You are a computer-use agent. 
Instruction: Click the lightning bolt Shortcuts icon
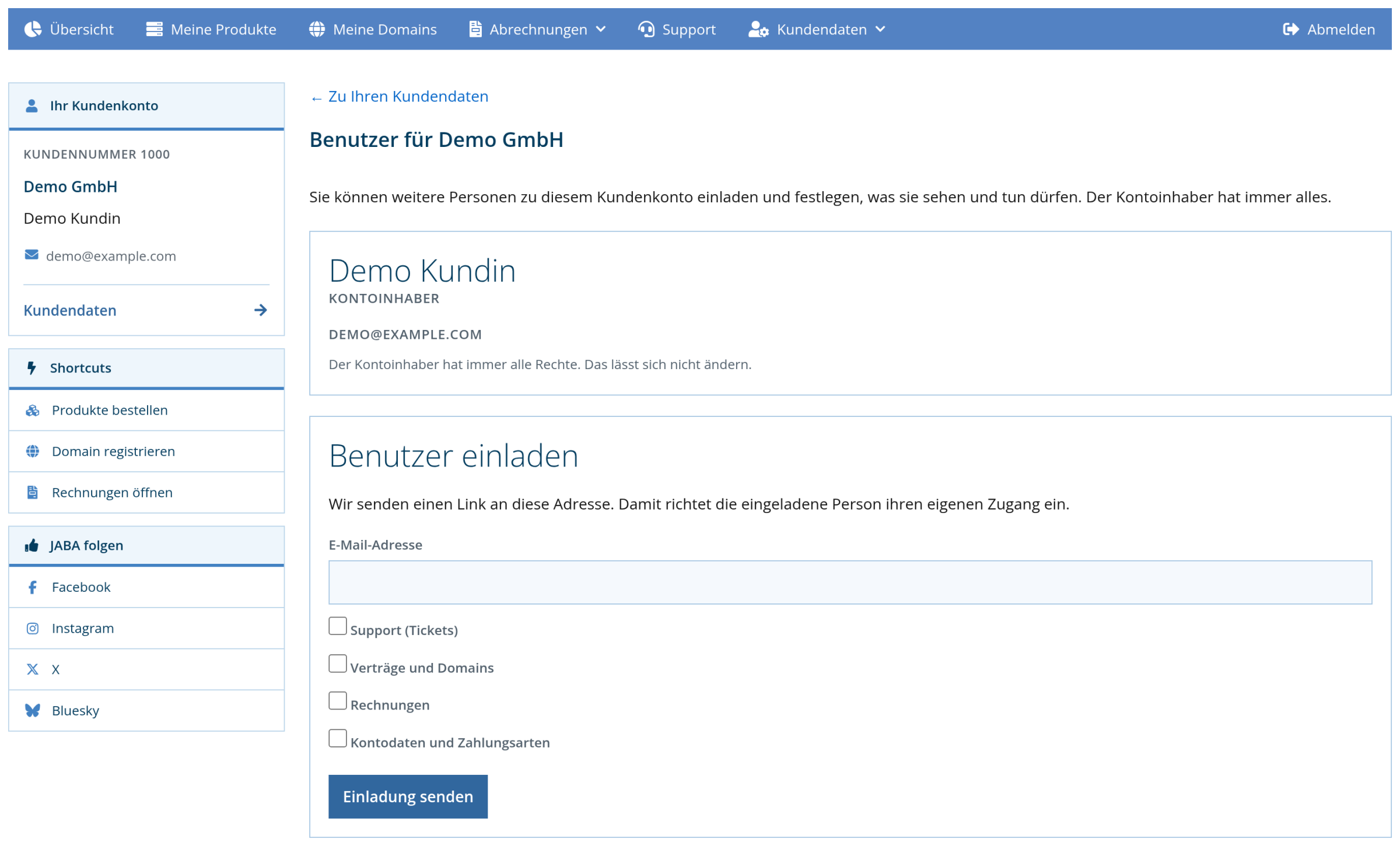(32, 368)
